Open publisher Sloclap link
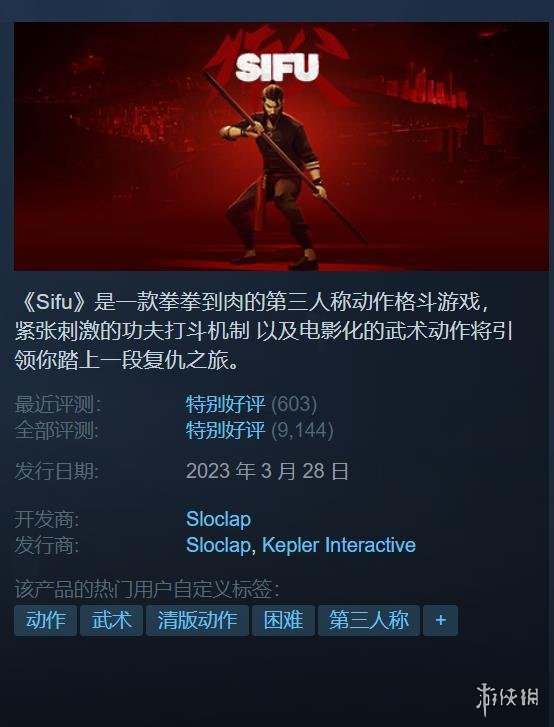 218,545
